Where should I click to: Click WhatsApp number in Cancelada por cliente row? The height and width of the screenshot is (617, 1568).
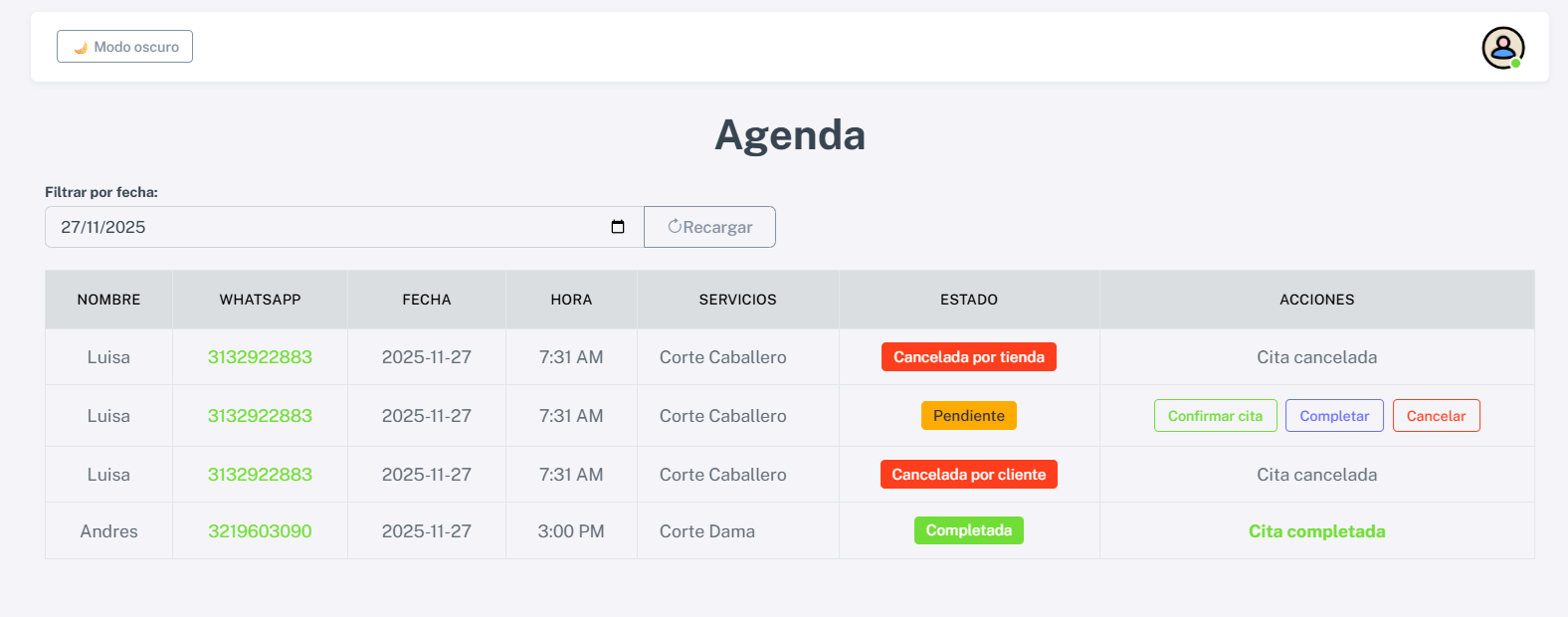click(x=260, y=475)
